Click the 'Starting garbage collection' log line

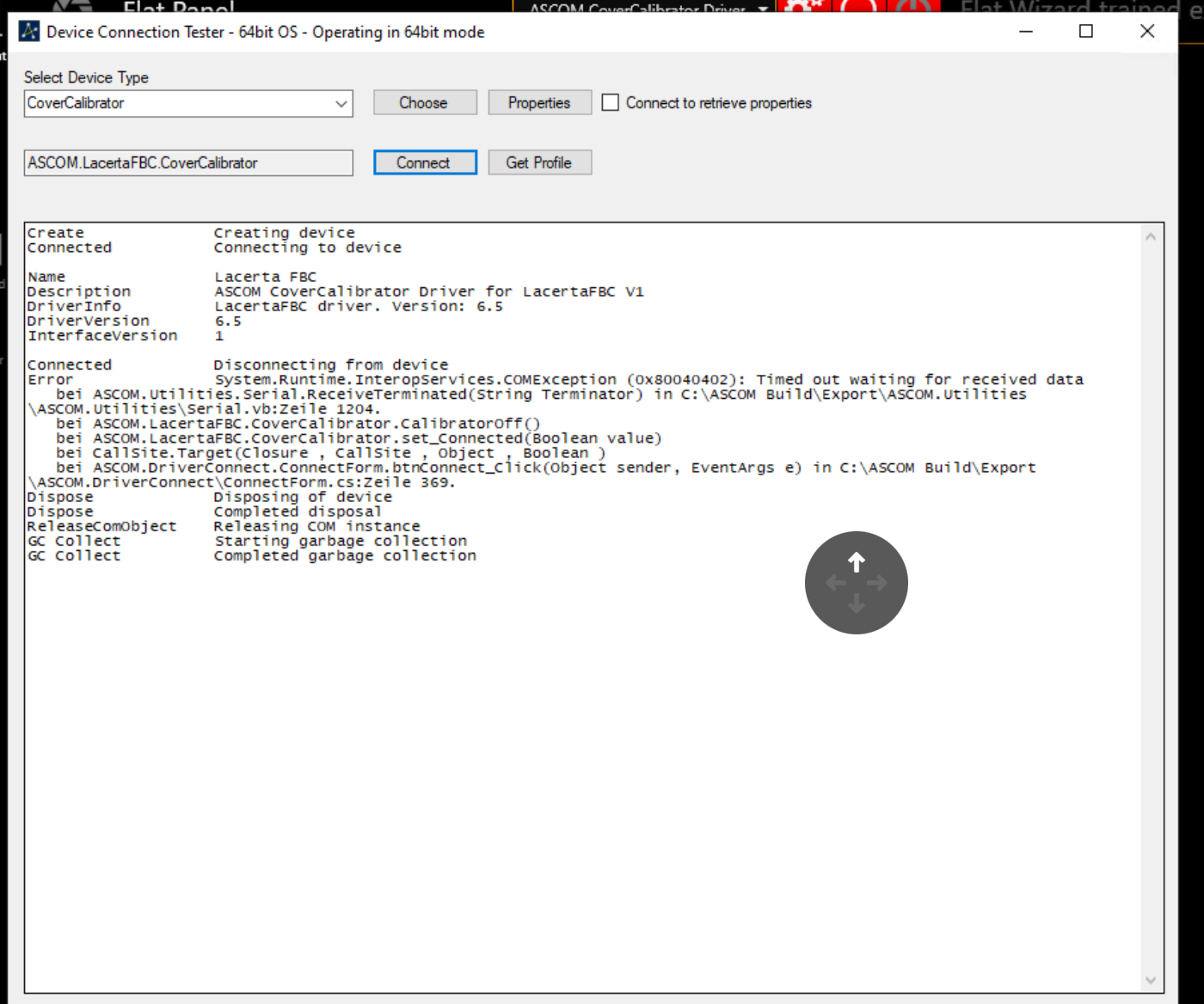pos(341,541)
